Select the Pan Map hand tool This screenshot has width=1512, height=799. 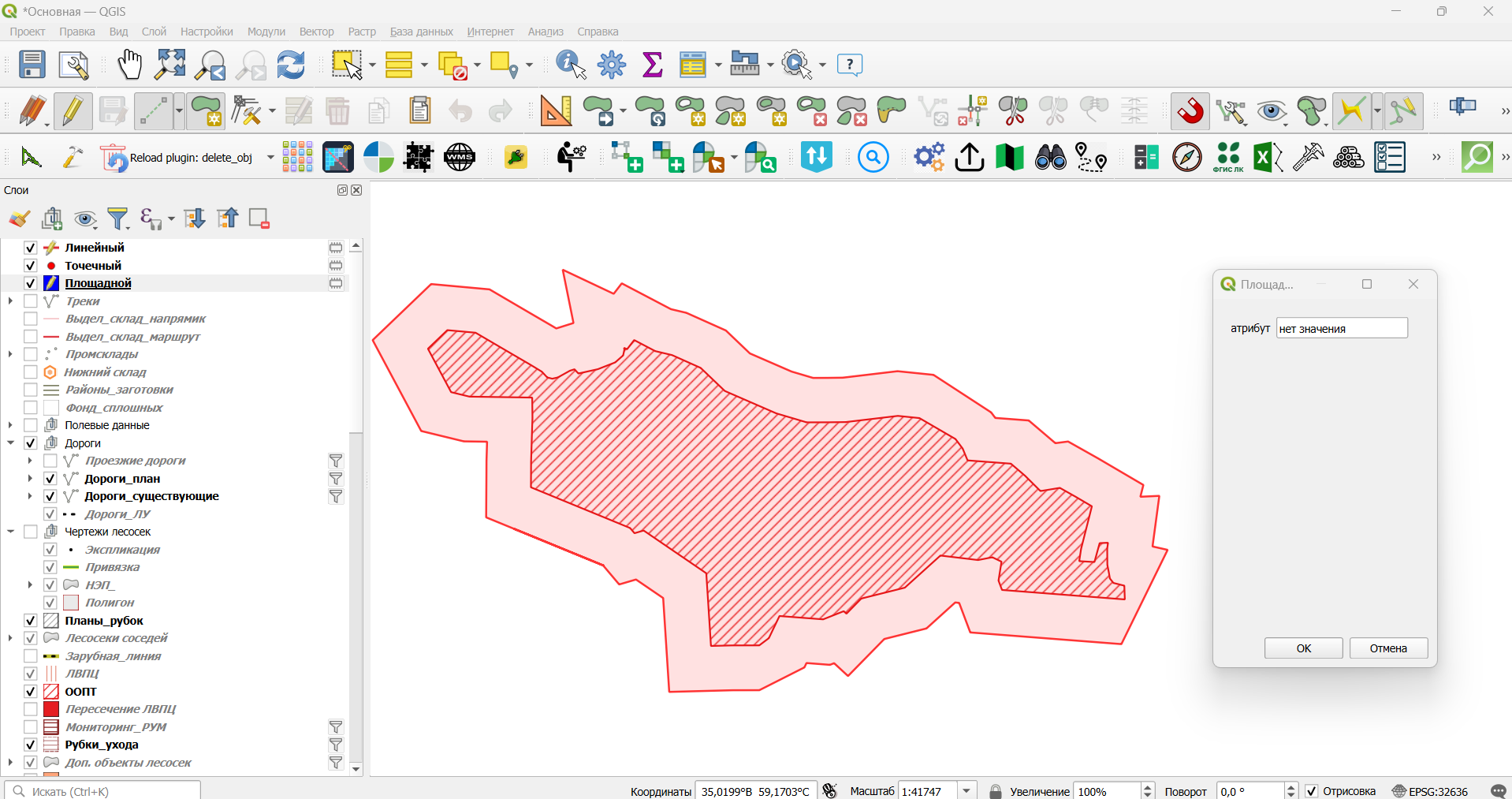pyautogui.click(x=129, y=65)
